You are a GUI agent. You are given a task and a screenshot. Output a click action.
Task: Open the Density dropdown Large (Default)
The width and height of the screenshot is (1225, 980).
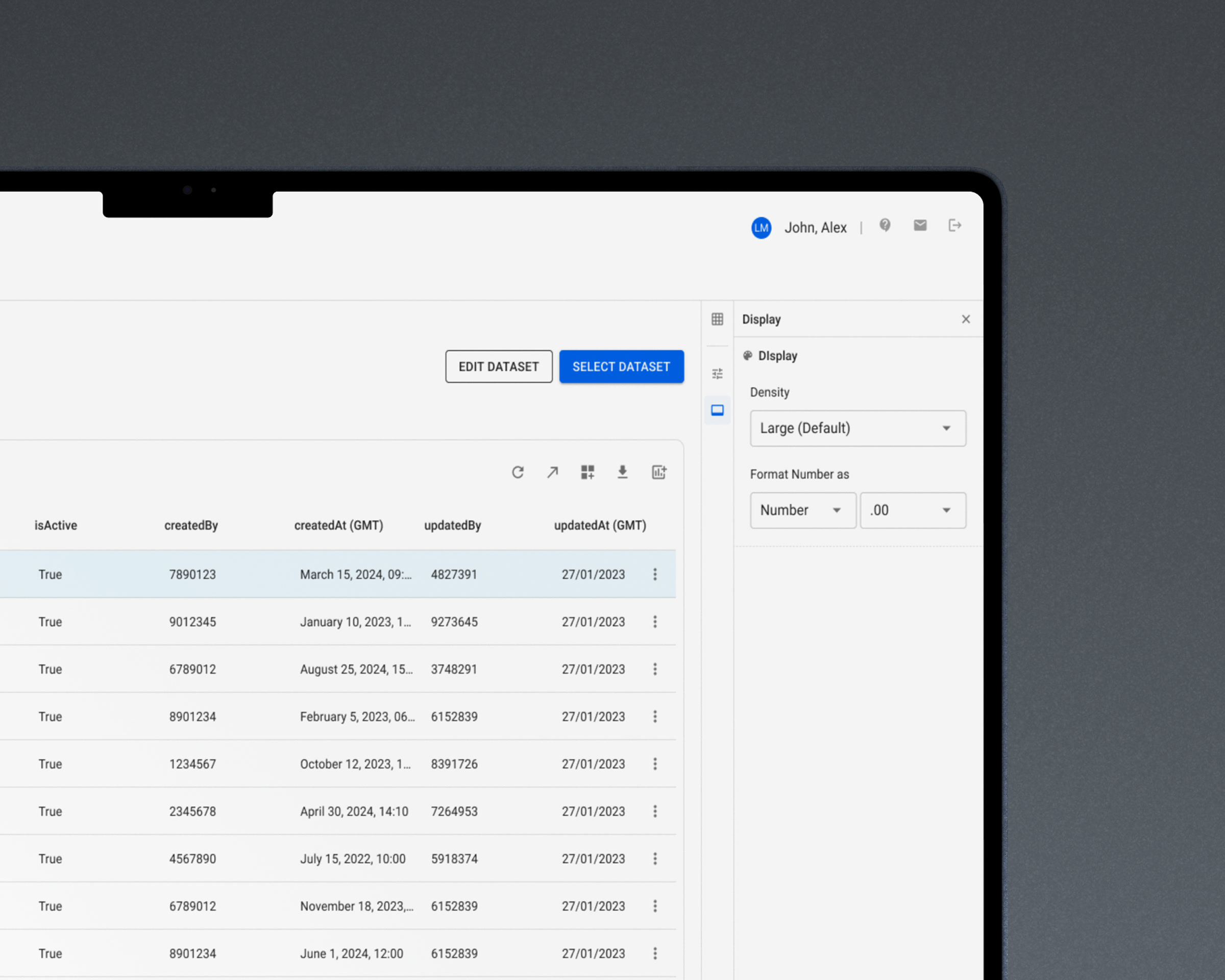coord(857,428)
